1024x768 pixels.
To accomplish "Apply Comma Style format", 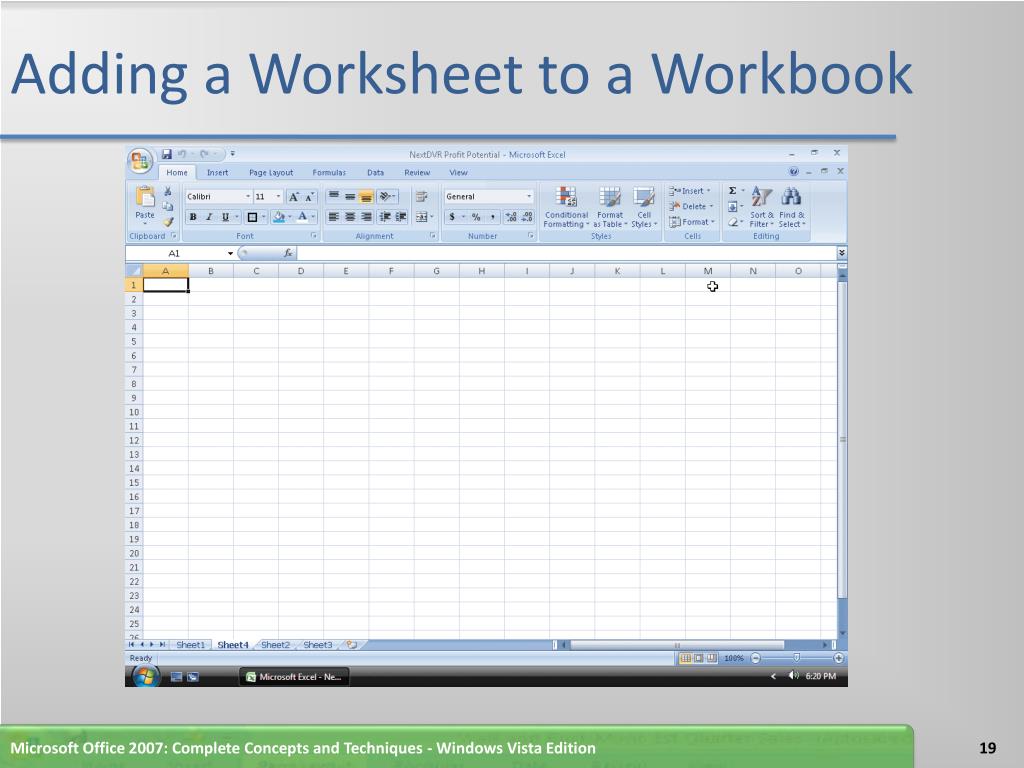I will 492,217.
